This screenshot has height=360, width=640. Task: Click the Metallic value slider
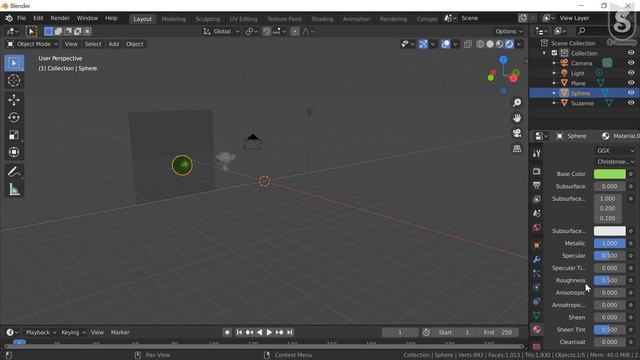click(x=609, y=243)
